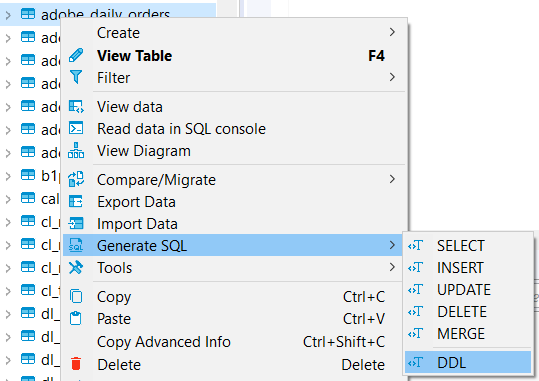Click the Tools wrench icon
Screen dimensions: 539x381
coord(76,267)
